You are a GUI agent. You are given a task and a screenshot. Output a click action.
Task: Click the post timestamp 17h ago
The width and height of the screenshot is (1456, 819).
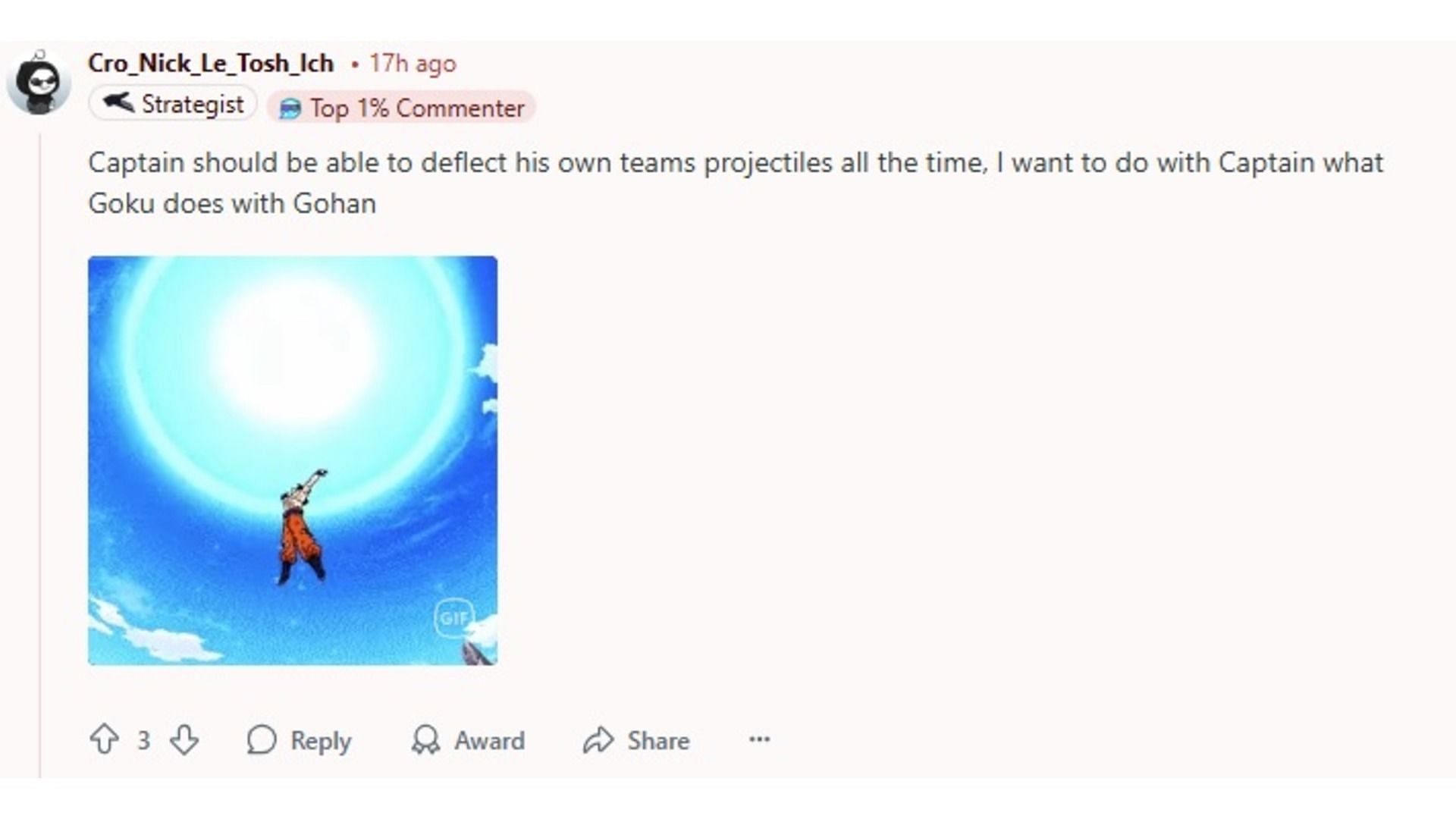412,63
